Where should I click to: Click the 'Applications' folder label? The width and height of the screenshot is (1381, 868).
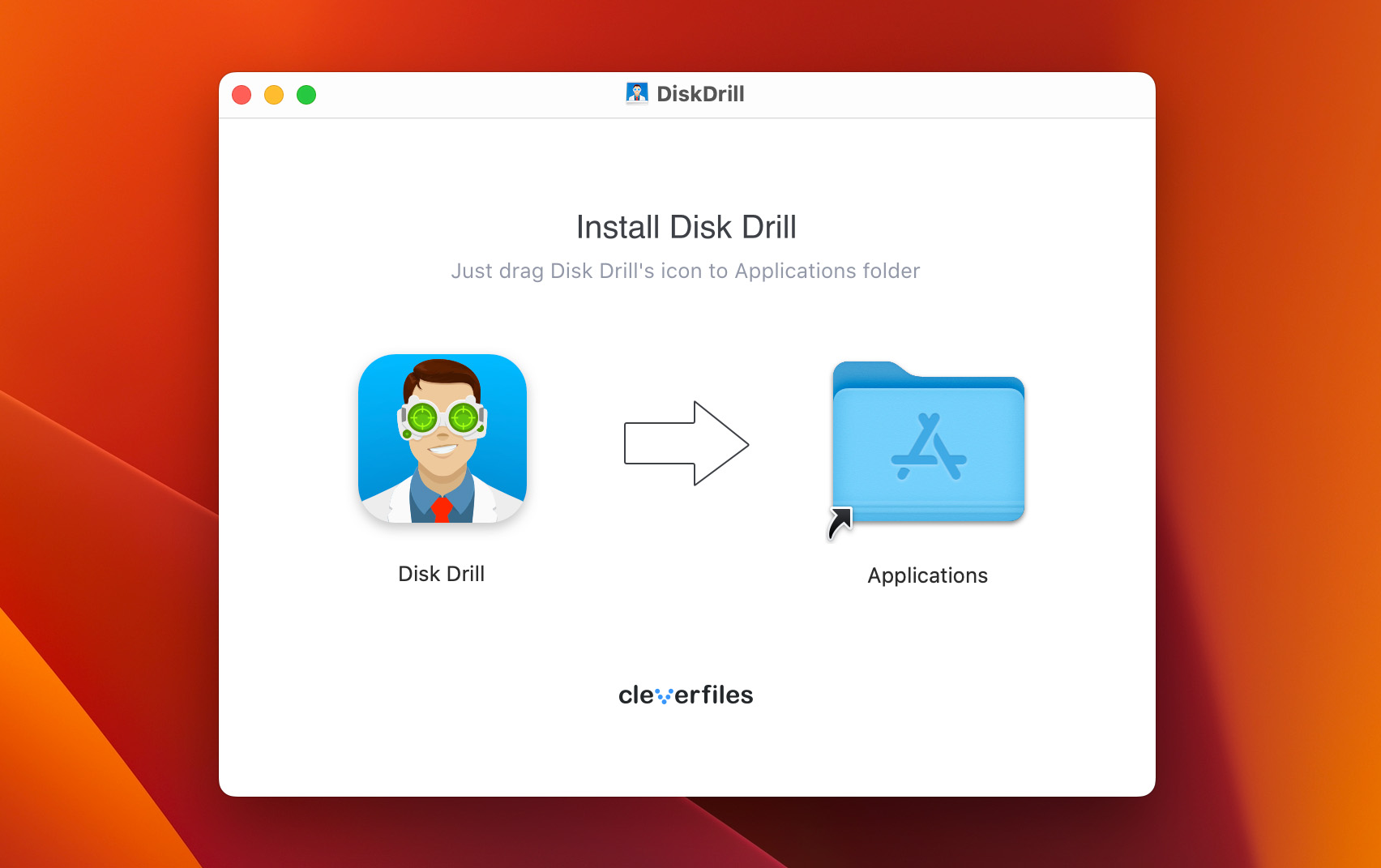click(x=928, y=575)
